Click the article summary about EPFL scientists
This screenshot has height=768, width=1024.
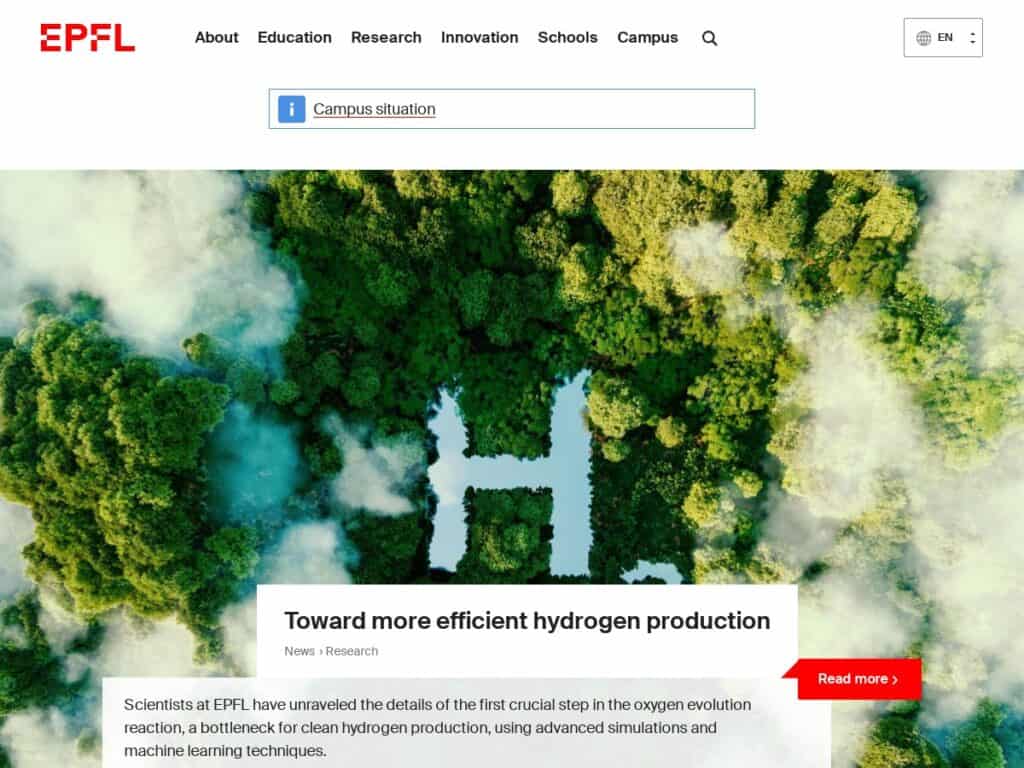click(x=437, y=728)
